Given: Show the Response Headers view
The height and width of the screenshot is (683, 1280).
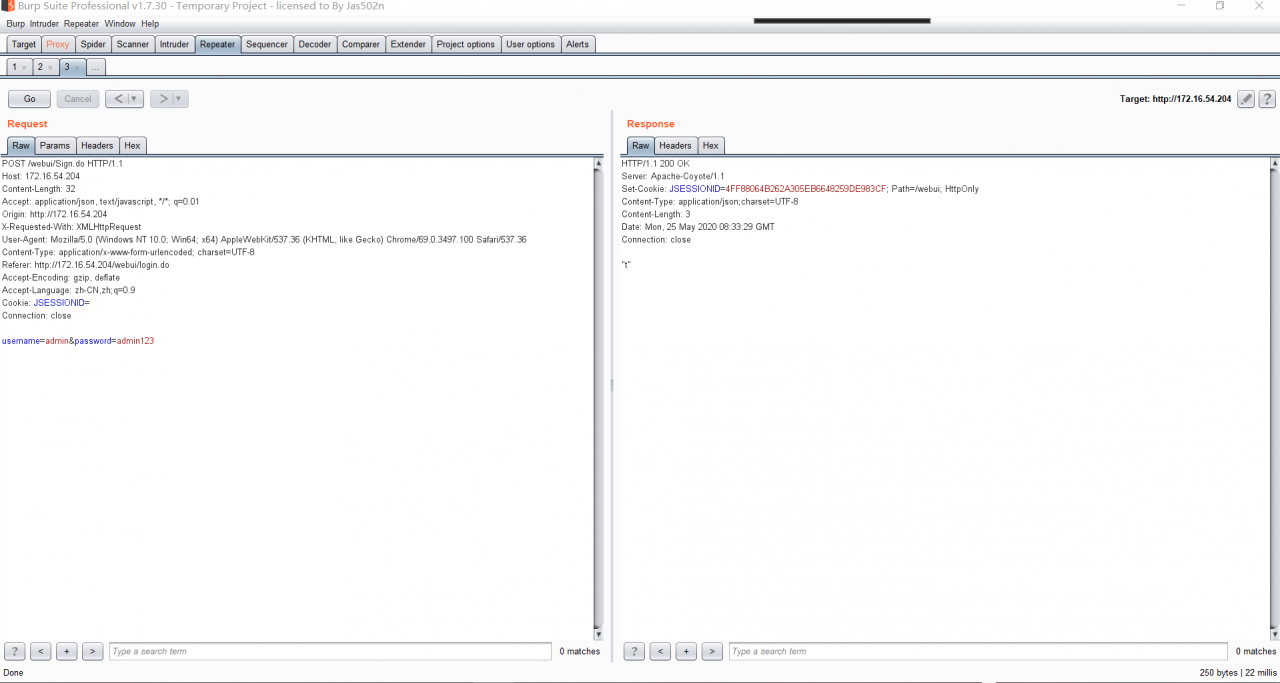Looking at the screenshot, I should (675, 146).
